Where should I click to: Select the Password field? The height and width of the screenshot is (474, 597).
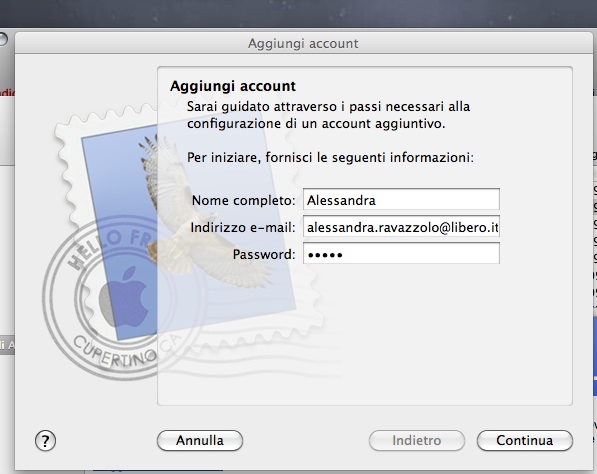pyautogui.click(x=401, y=254)
